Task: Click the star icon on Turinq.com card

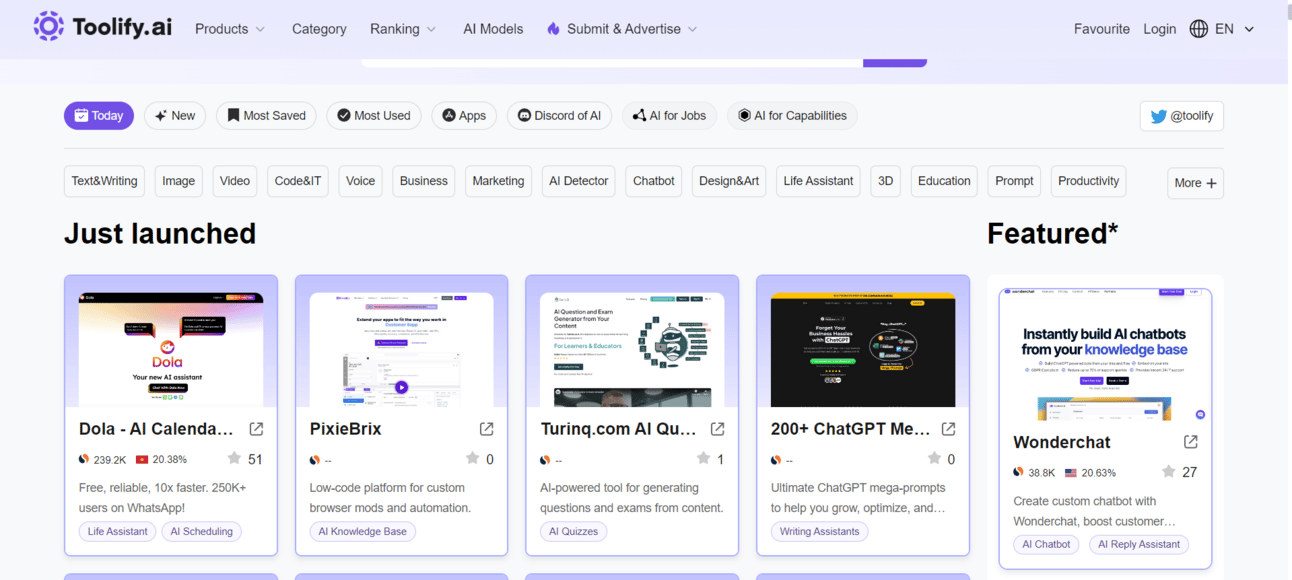Action: (704, 459)
